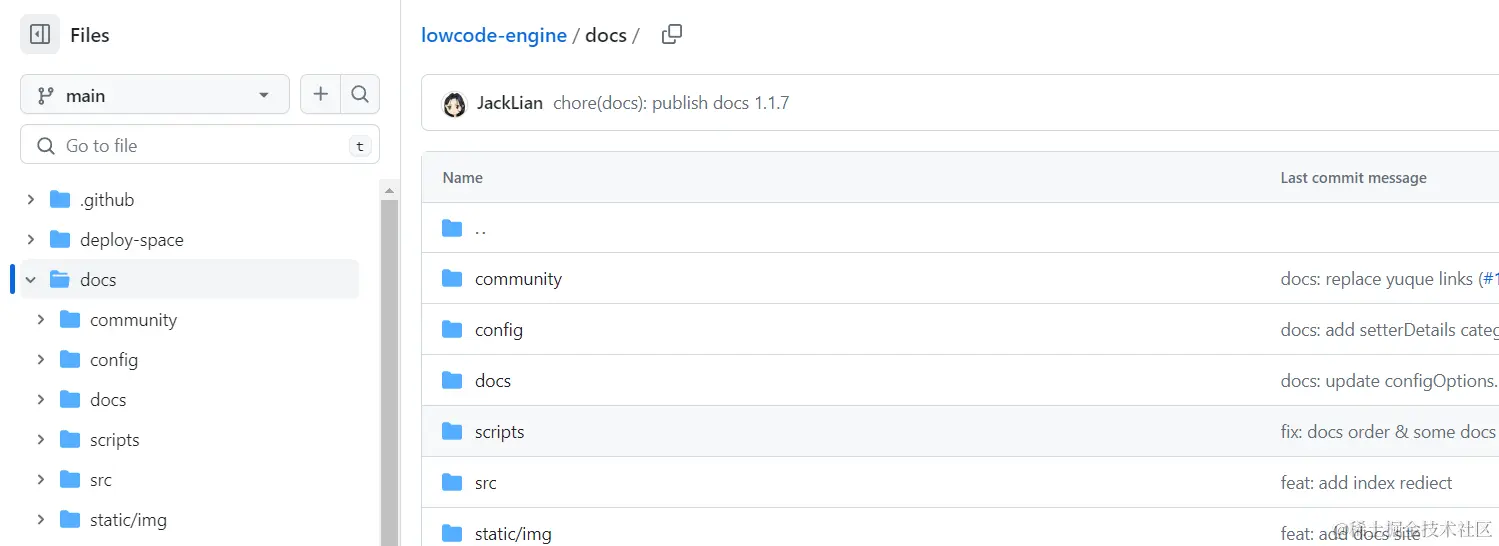The height and width of the screenshot is (546, 1499).
Task: Click the file tree vertical scrollbar
Action: [x=389, y=370]
